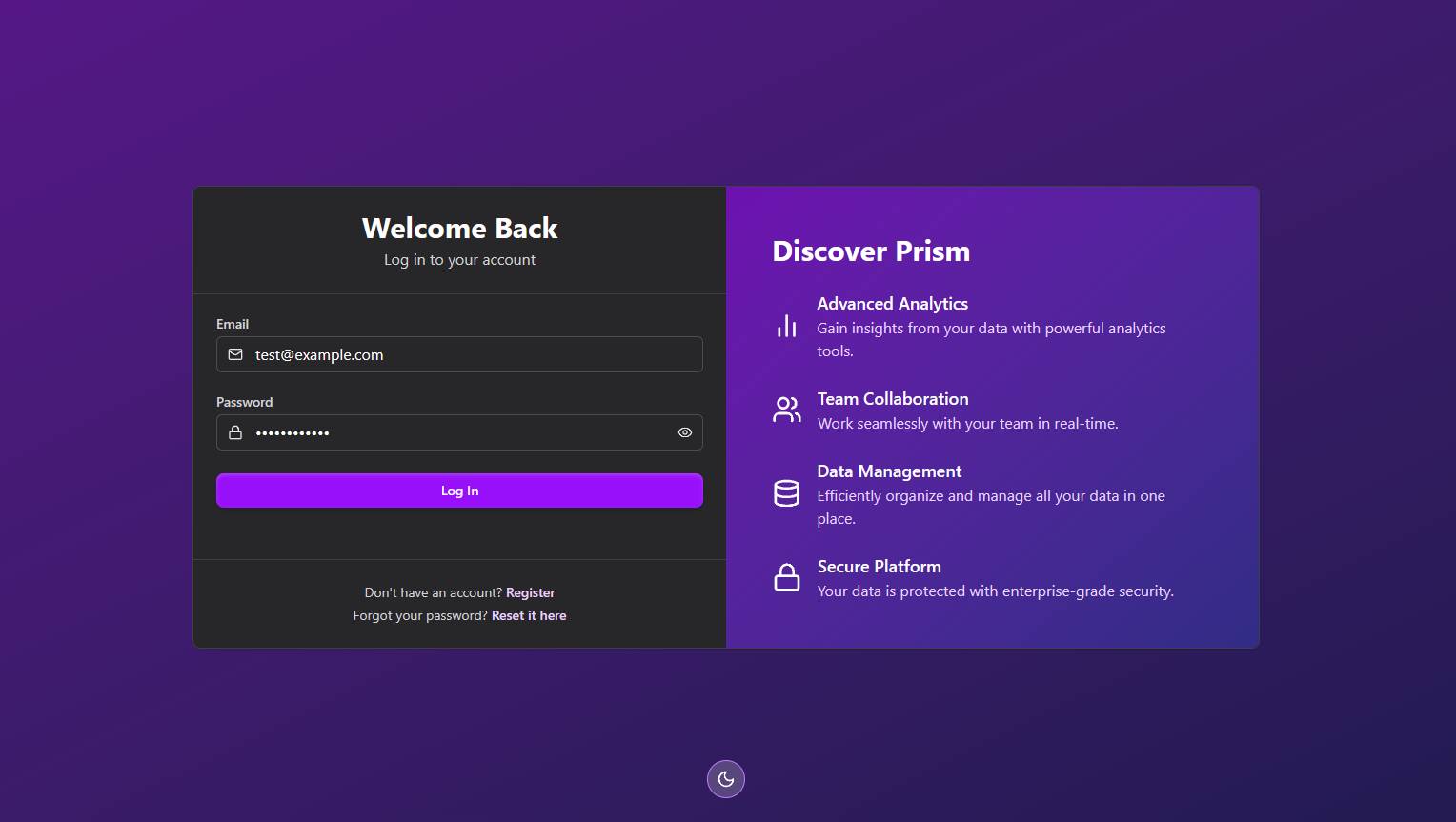1456x822 pixels.
Task: Click the Team Collaboration people icon
Action: 785,409
